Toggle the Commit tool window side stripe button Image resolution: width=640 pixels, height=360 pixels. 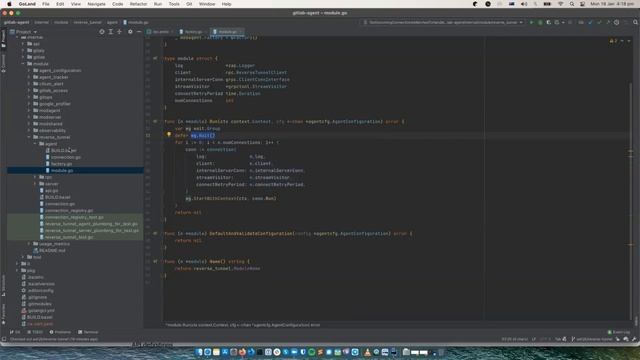3,63
